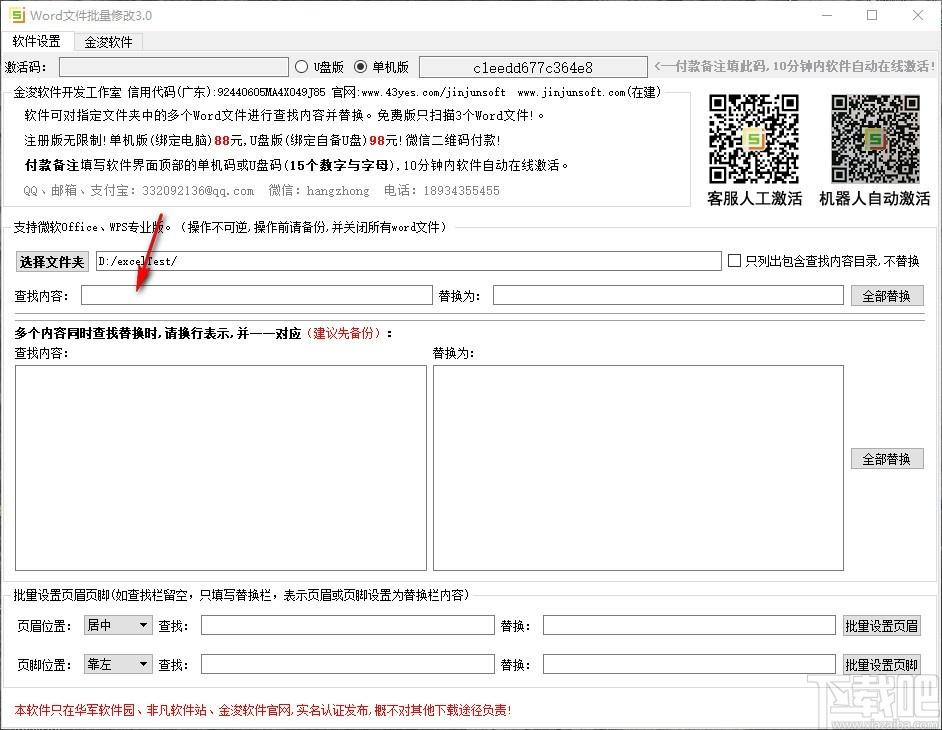Open the 机器人自动激活 QR code image

pyautogui.click(x=875, y=138)
